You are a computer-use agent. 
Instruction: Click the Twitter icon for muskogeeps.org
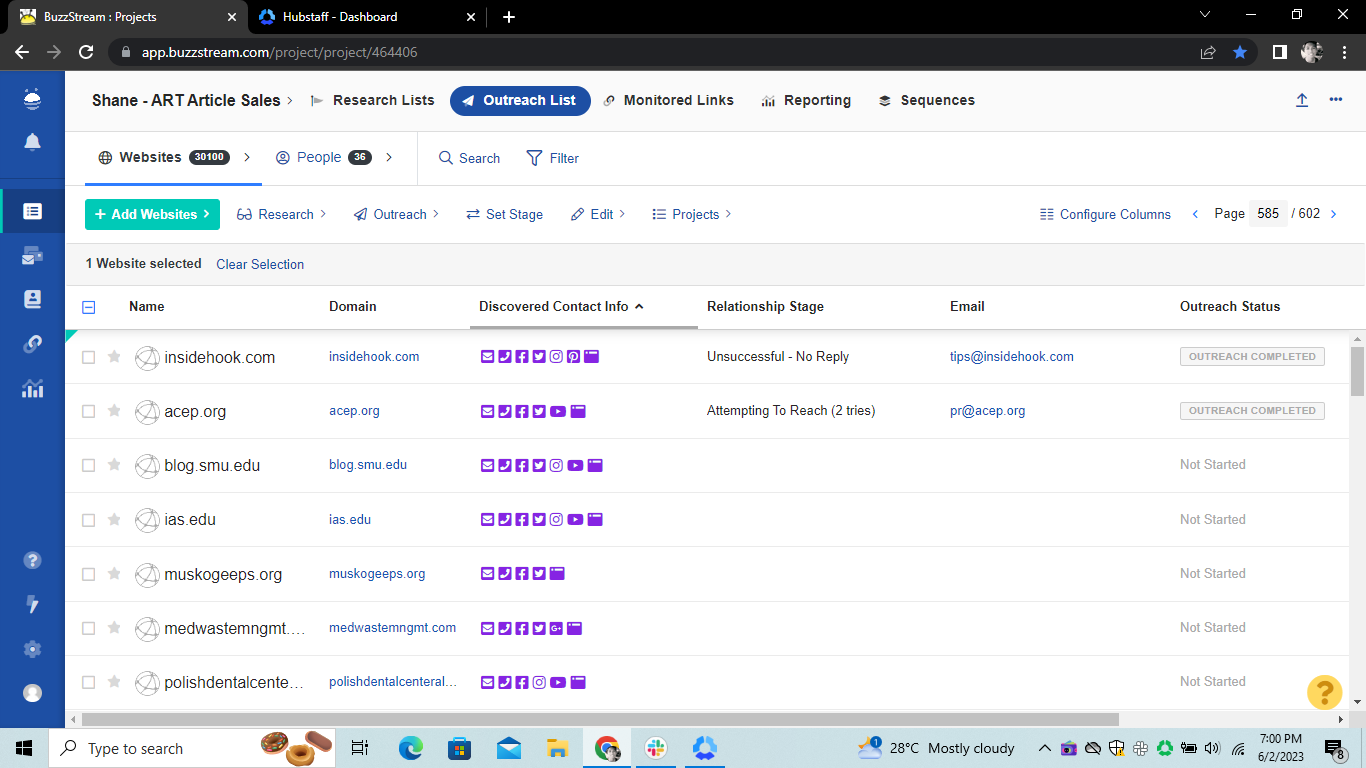pyautogui.click(x=539, y=574)
